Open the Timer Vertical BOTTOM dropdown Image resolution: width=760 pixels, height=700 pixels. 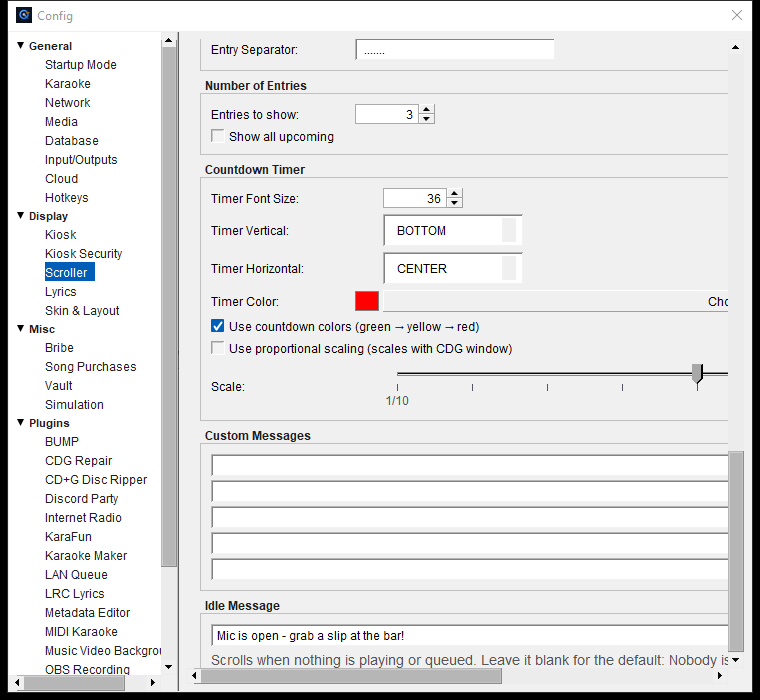click(453, 230)
